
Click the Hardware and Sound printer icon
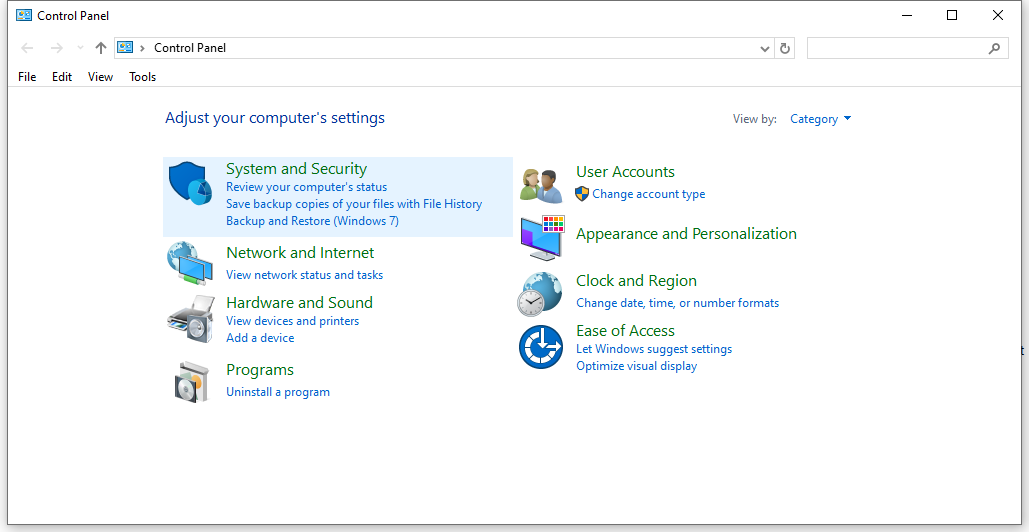click(x=190, y=319)
